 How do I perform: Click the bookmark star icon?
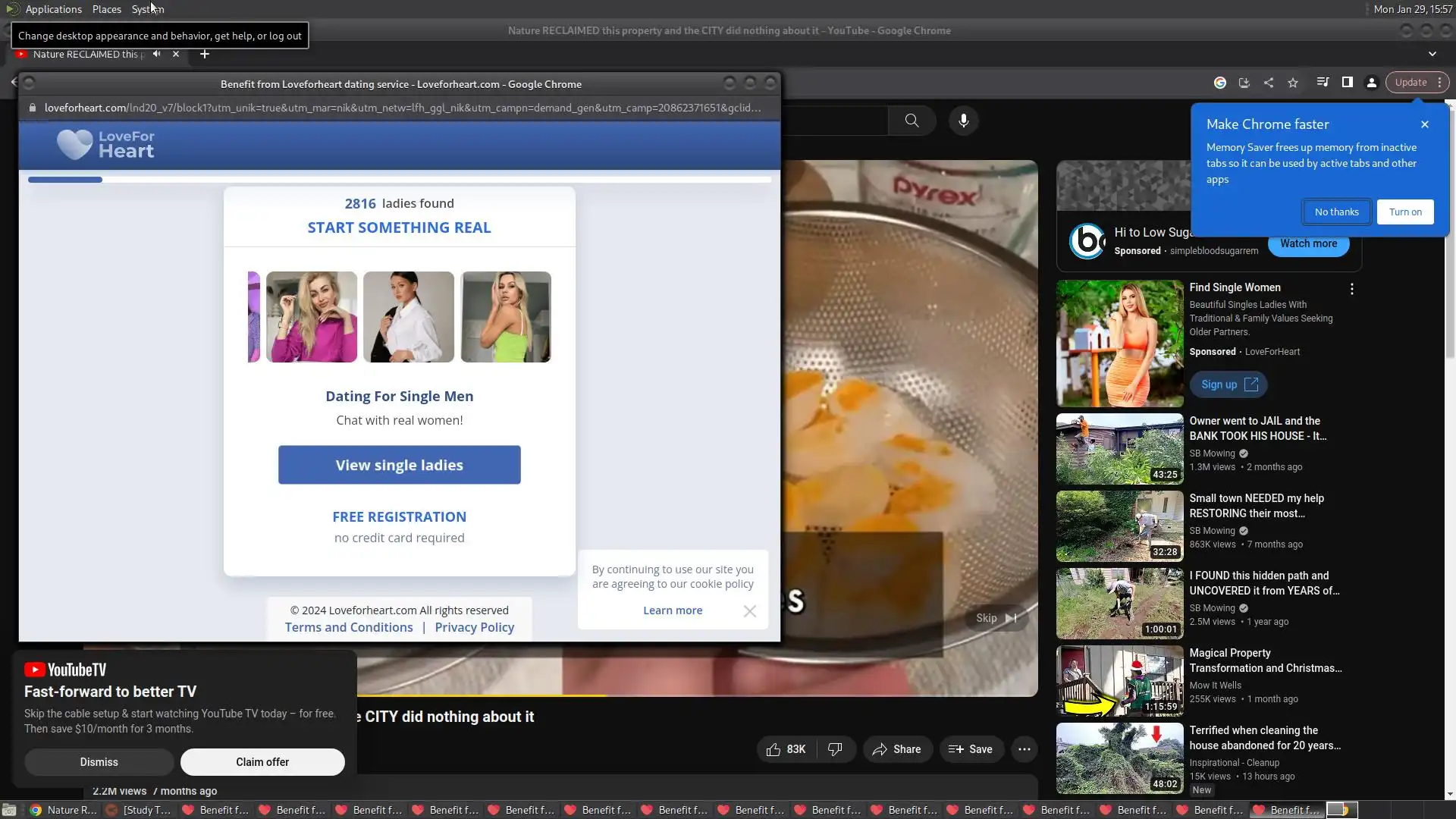[1293, 83]
